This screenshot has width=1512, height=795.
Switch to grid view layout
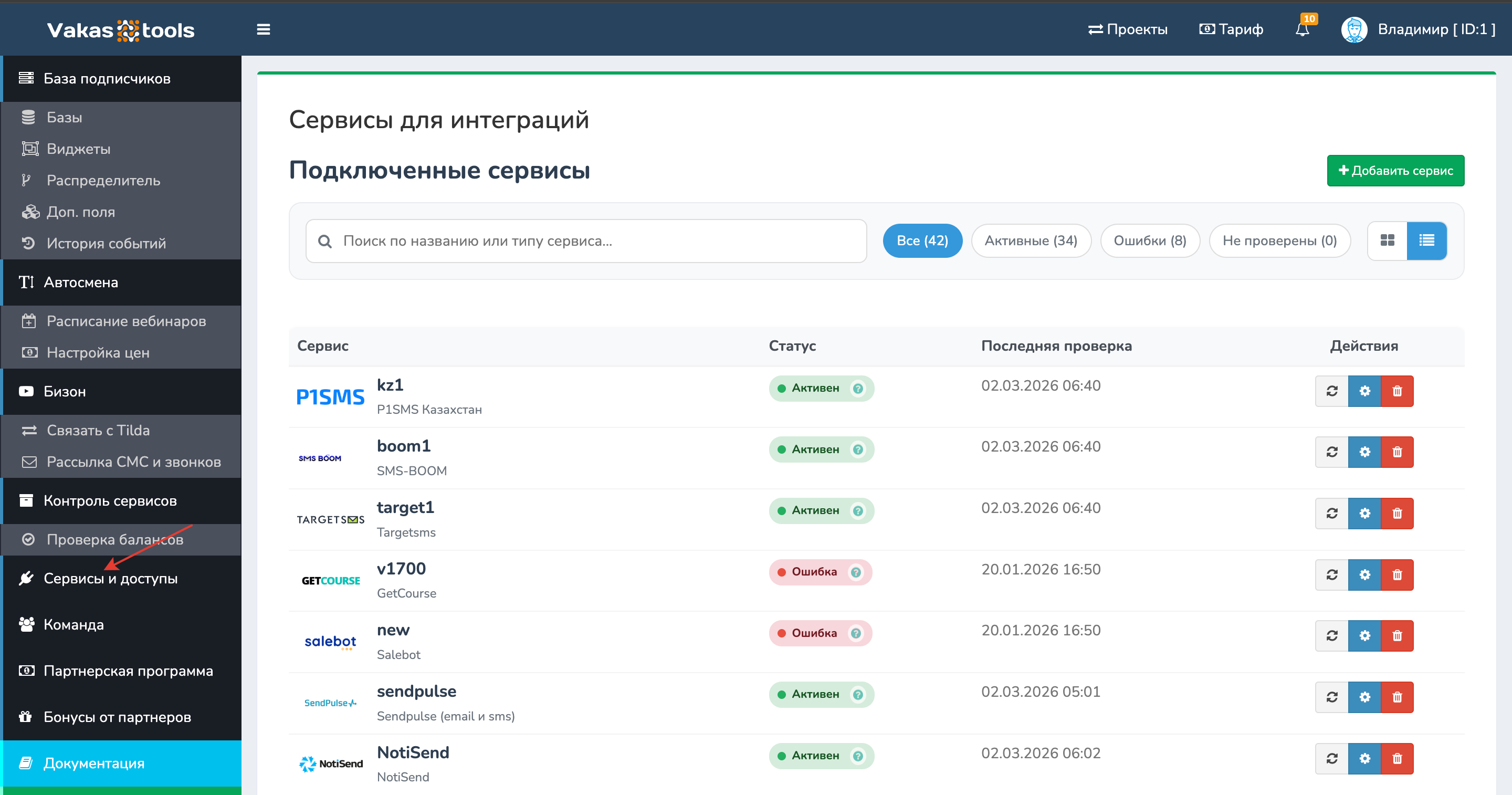[1388, 240]
